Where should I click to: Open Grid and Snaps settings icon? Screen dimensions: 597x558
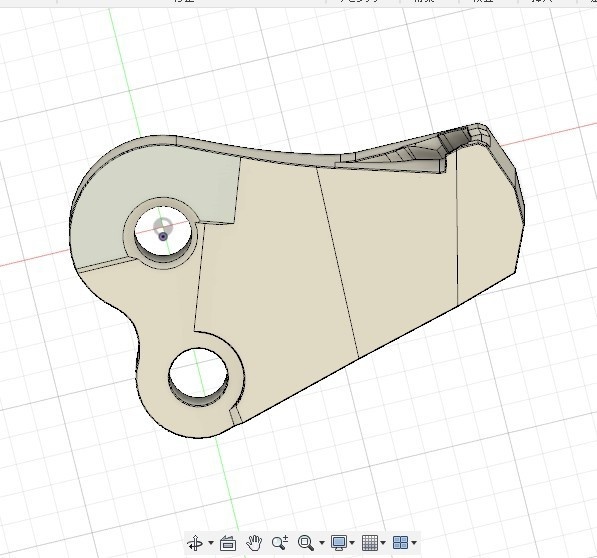coord(370,543)
